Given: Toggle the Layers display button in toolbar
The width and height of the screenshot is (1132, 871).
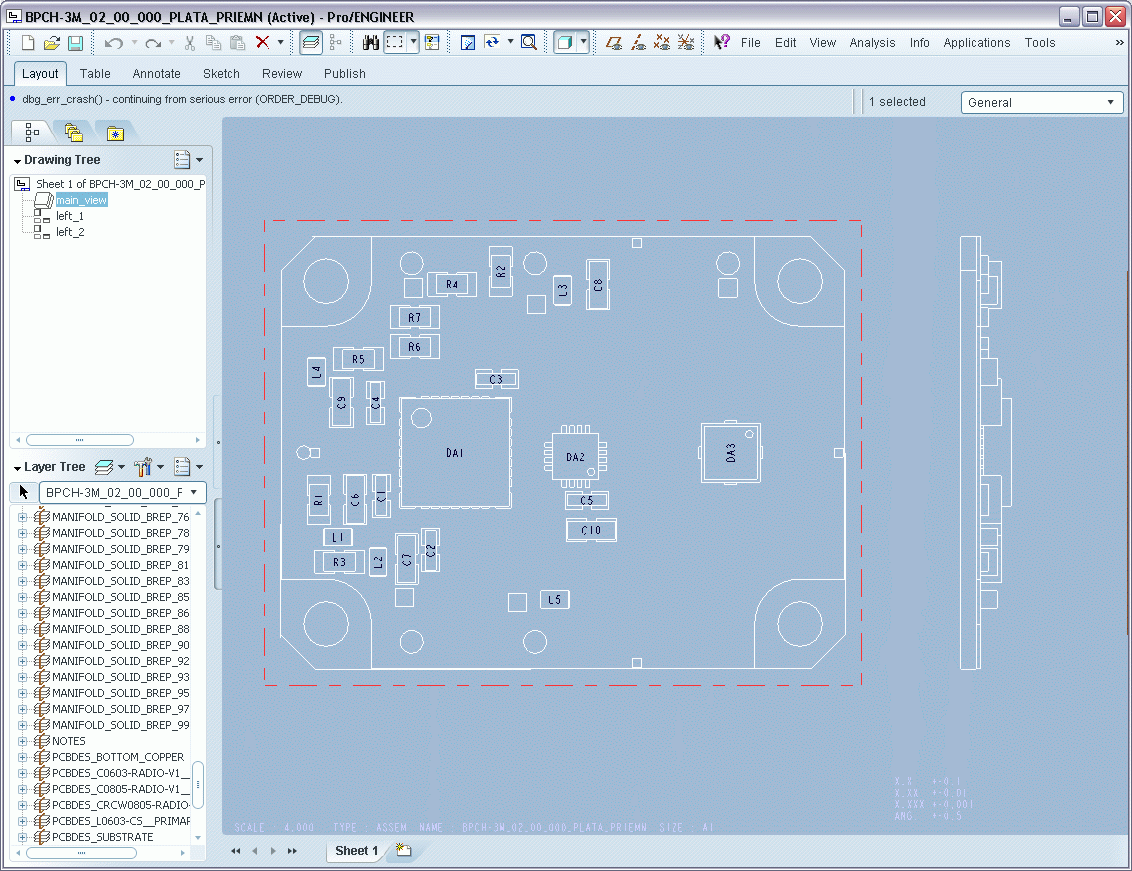Looking at the screenshot, I should point(311,43).
